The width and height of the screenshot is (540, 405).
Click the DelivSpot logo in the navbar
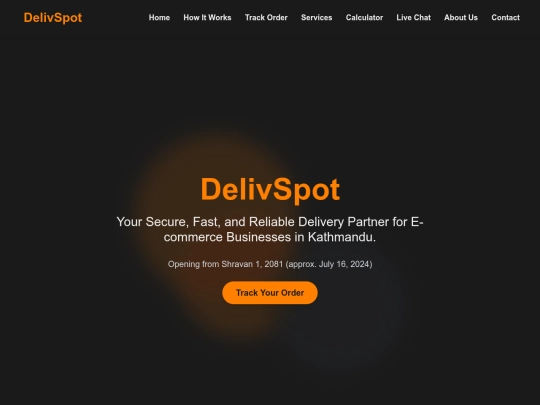tap(53, 18)
